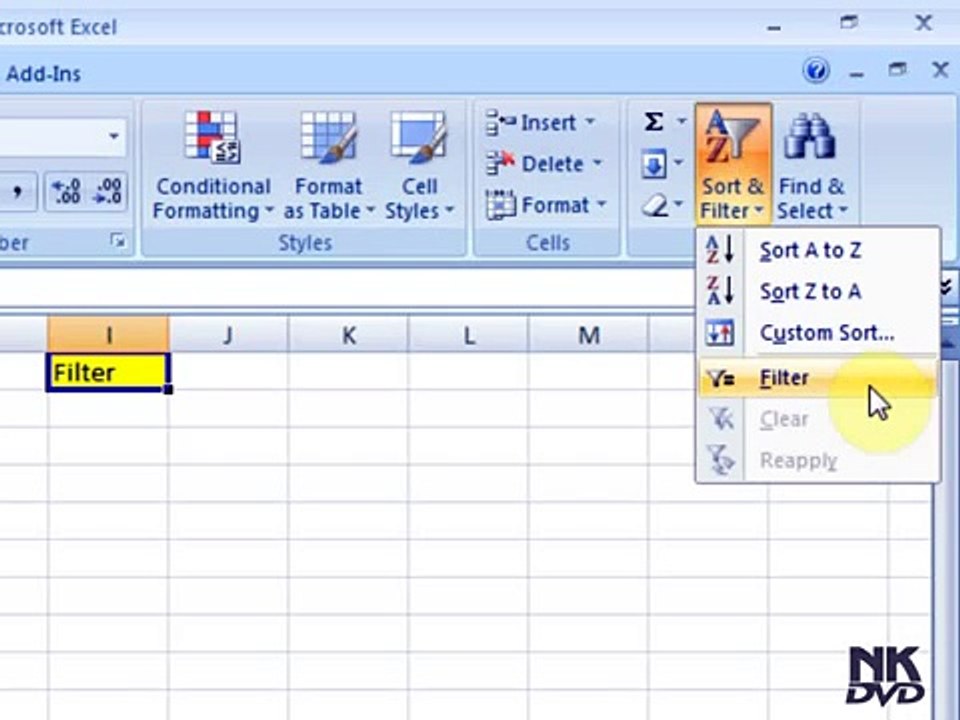Expand the Insert dropdown arrow
This screenshot has width=960, height=720.
[x=589, y=121]
